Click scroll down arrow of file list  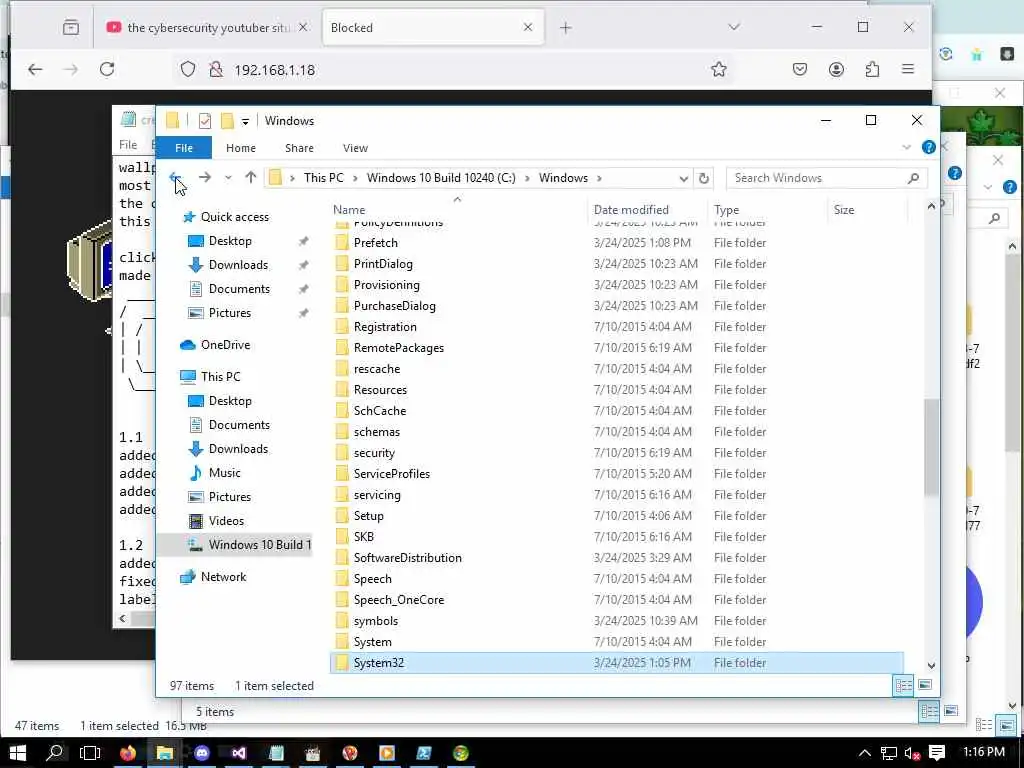click(931, 665)
